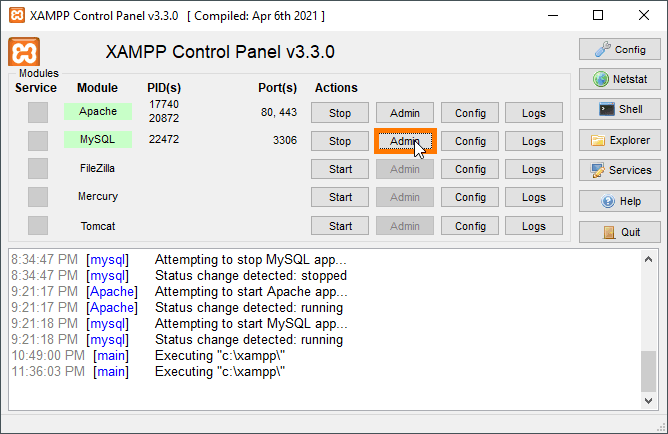The image size is (668, 434).
Task: Start the Mercury module
Action: pyautogui.click(x=340, y=197)
